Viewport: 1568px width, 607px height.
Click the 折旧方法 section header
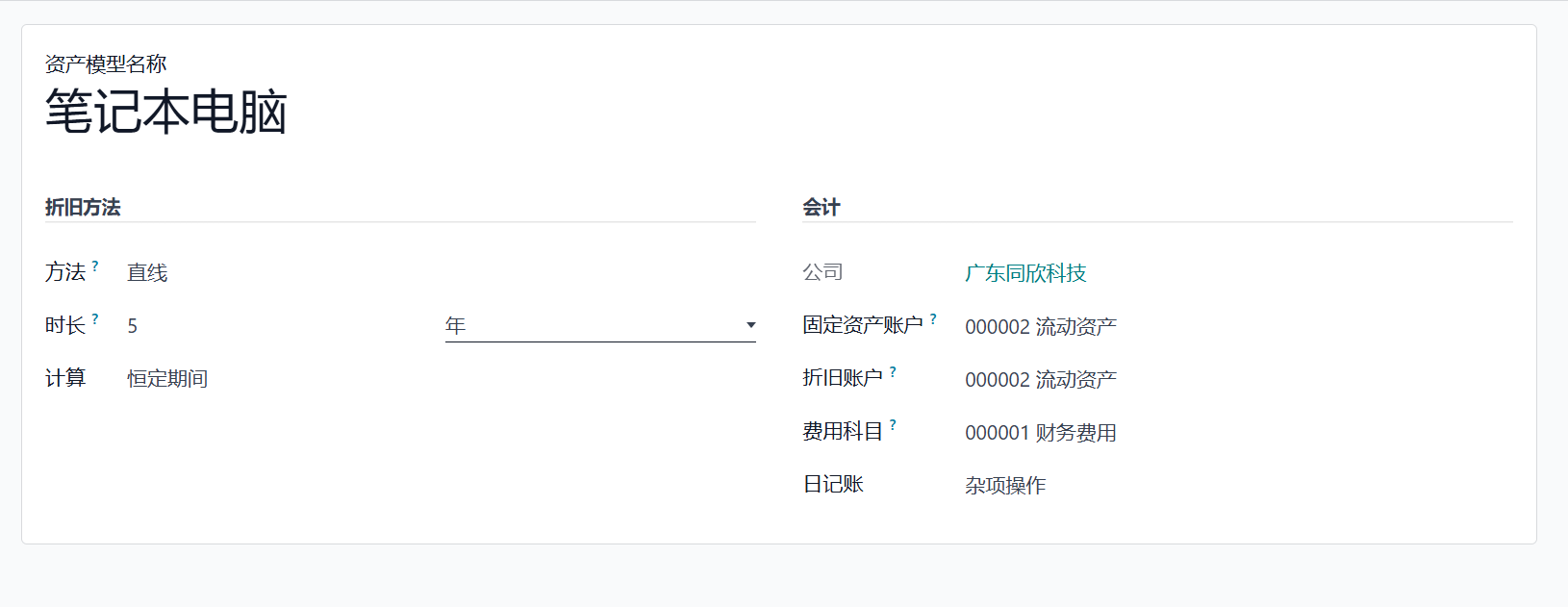83,207
